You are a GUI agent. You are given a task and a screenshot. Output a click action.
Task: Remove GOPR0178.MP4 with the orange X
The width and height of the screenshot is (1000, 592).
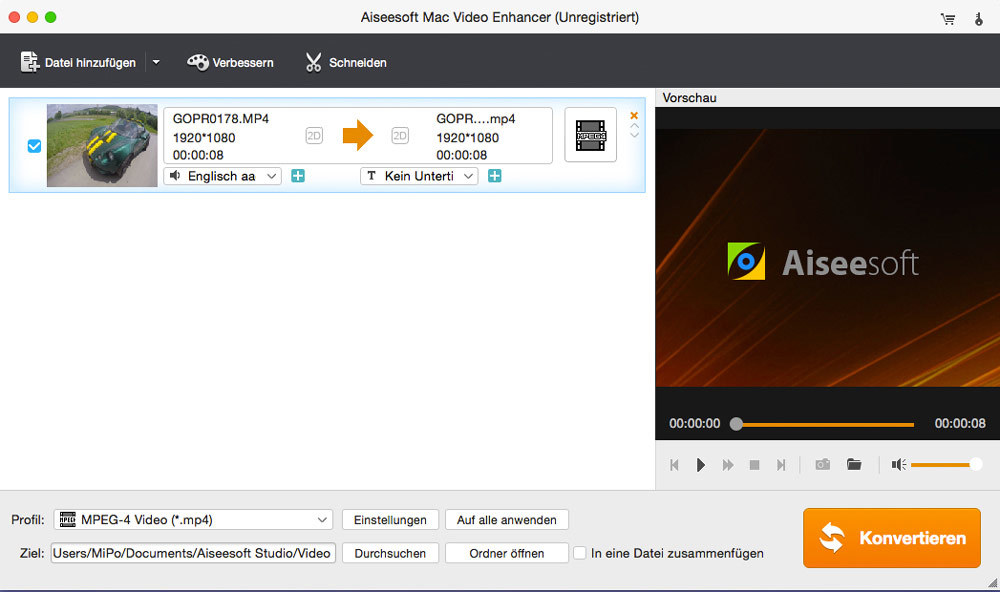point(634,115)
